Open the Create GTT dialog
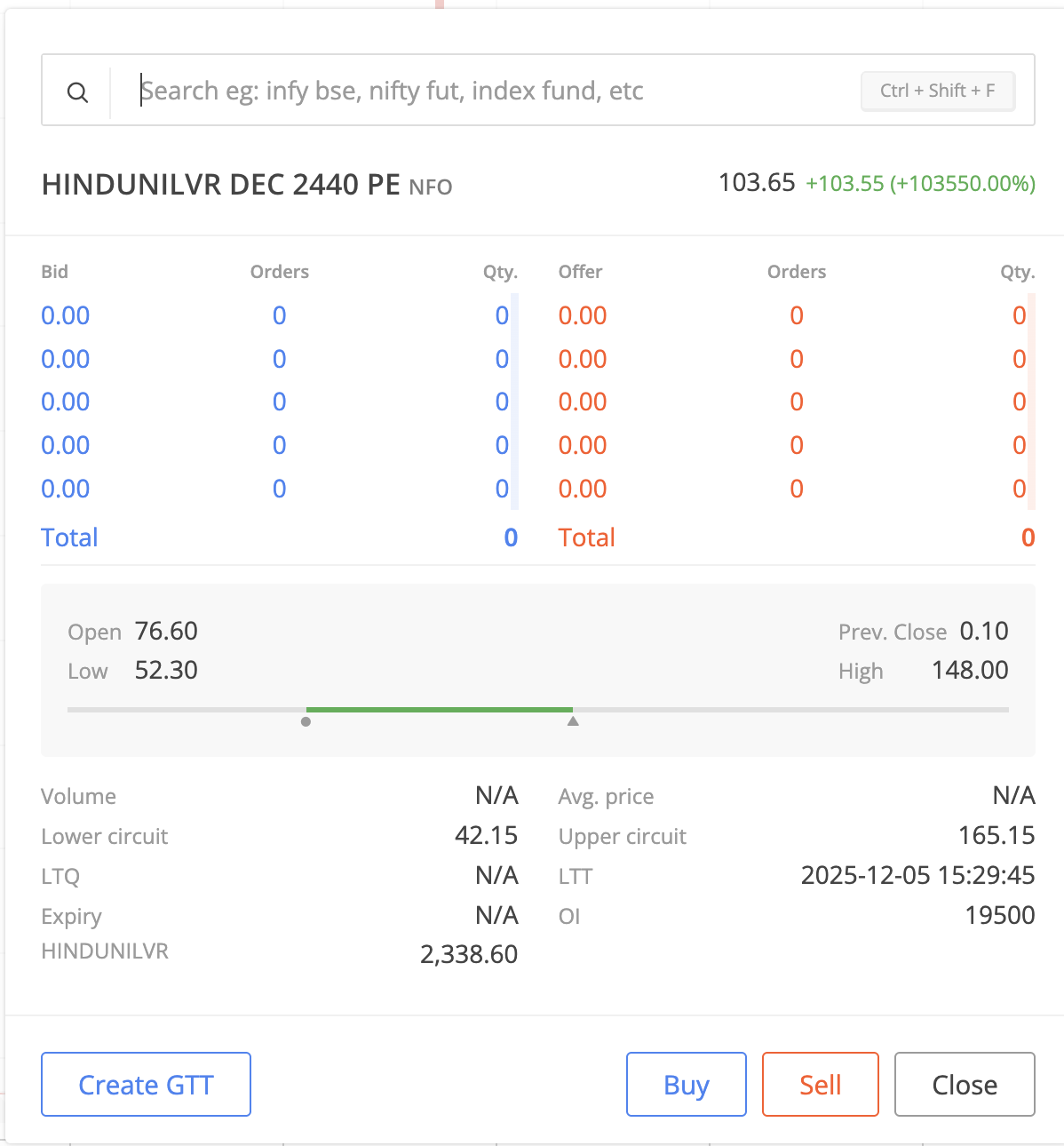The width and height of the screenshot is (1064, 1146). [146, 1085]
